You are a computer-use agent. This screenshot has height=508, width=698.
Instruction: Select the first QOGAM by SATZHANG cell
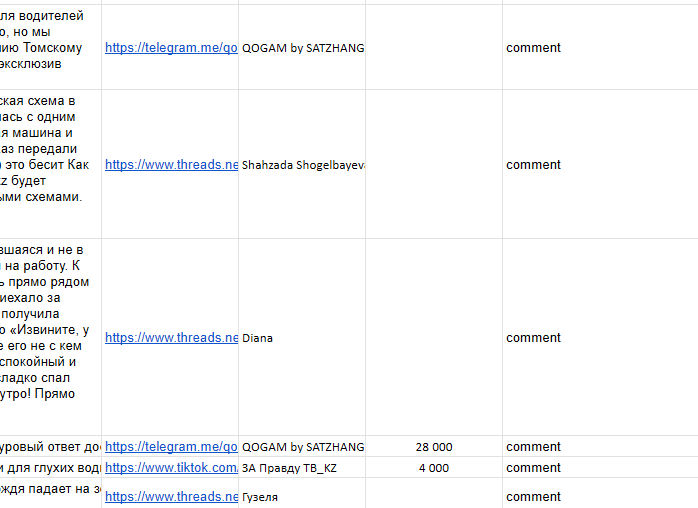pos(303,48)
